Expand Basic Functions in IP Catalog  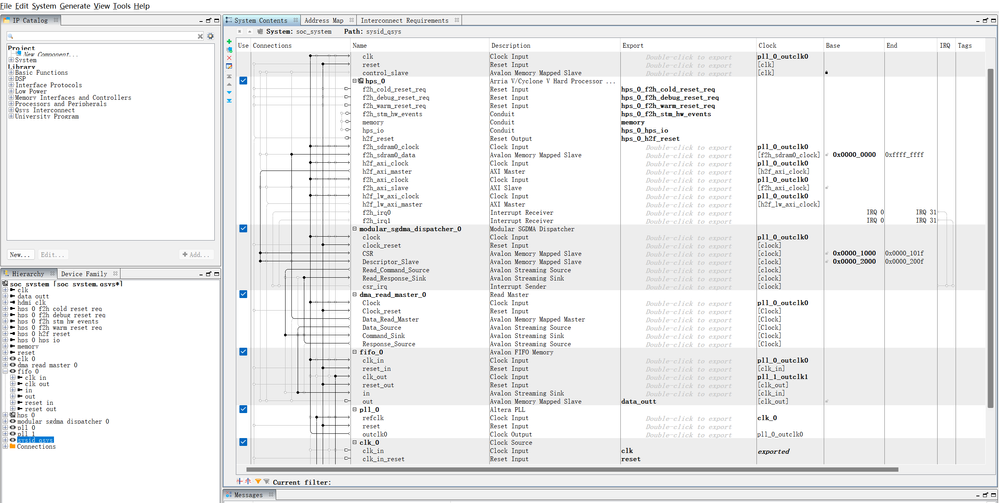(11, 73)
